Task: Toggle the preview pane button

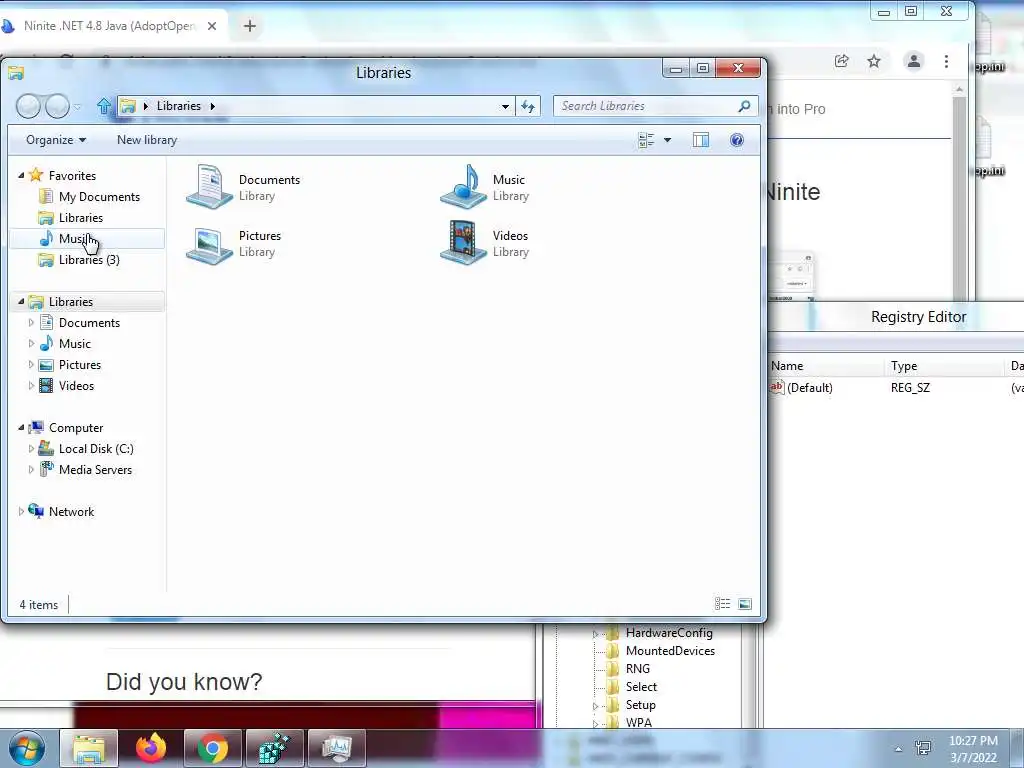Action: point(701,140)
